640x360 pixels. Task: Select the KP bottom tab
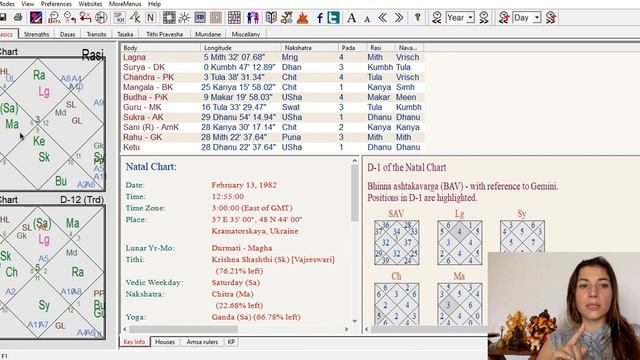coord(231,342)
